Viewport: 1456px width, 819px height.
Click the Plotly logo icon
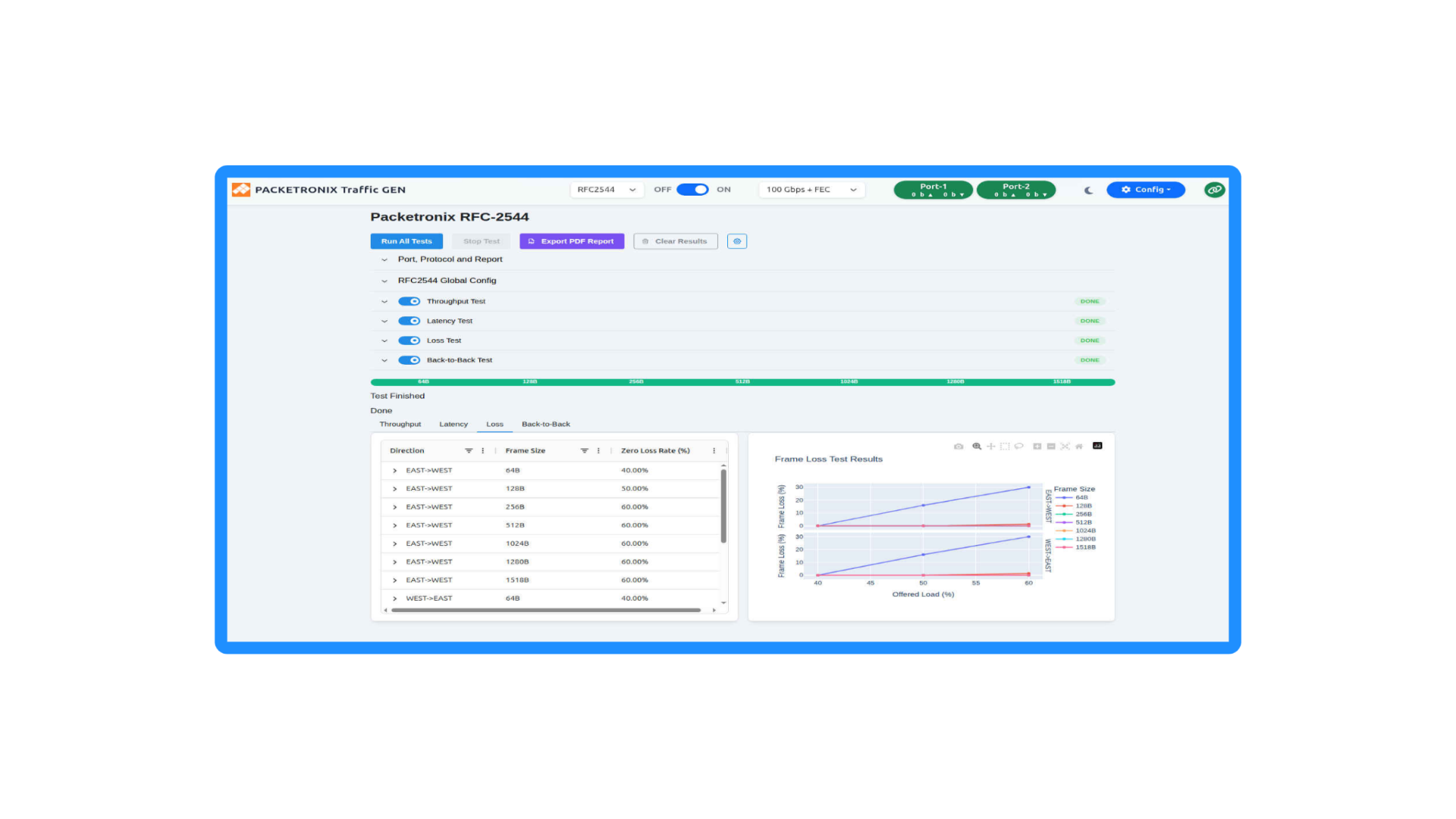(1097, 446)
